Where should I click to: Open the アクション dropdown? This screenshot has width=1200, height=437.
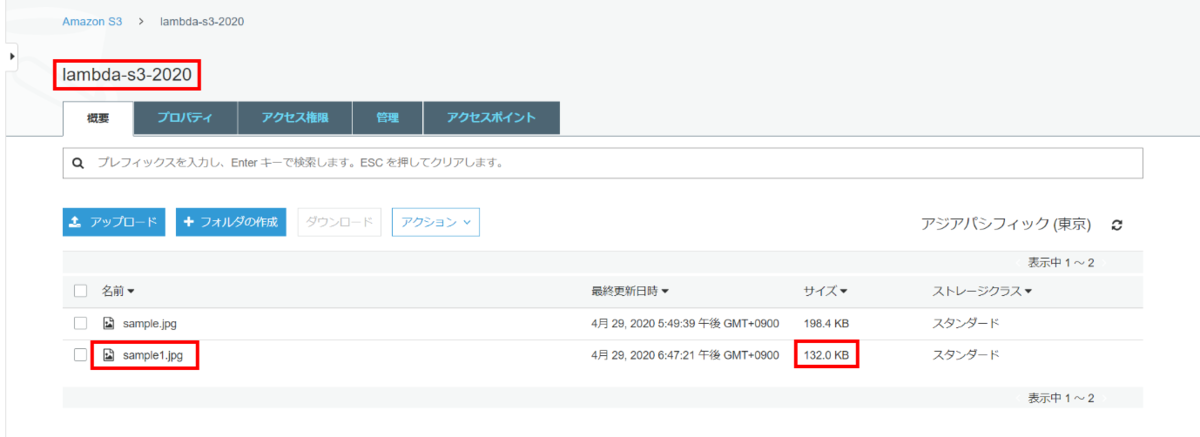pyautogui.click(x=436, y=222)
